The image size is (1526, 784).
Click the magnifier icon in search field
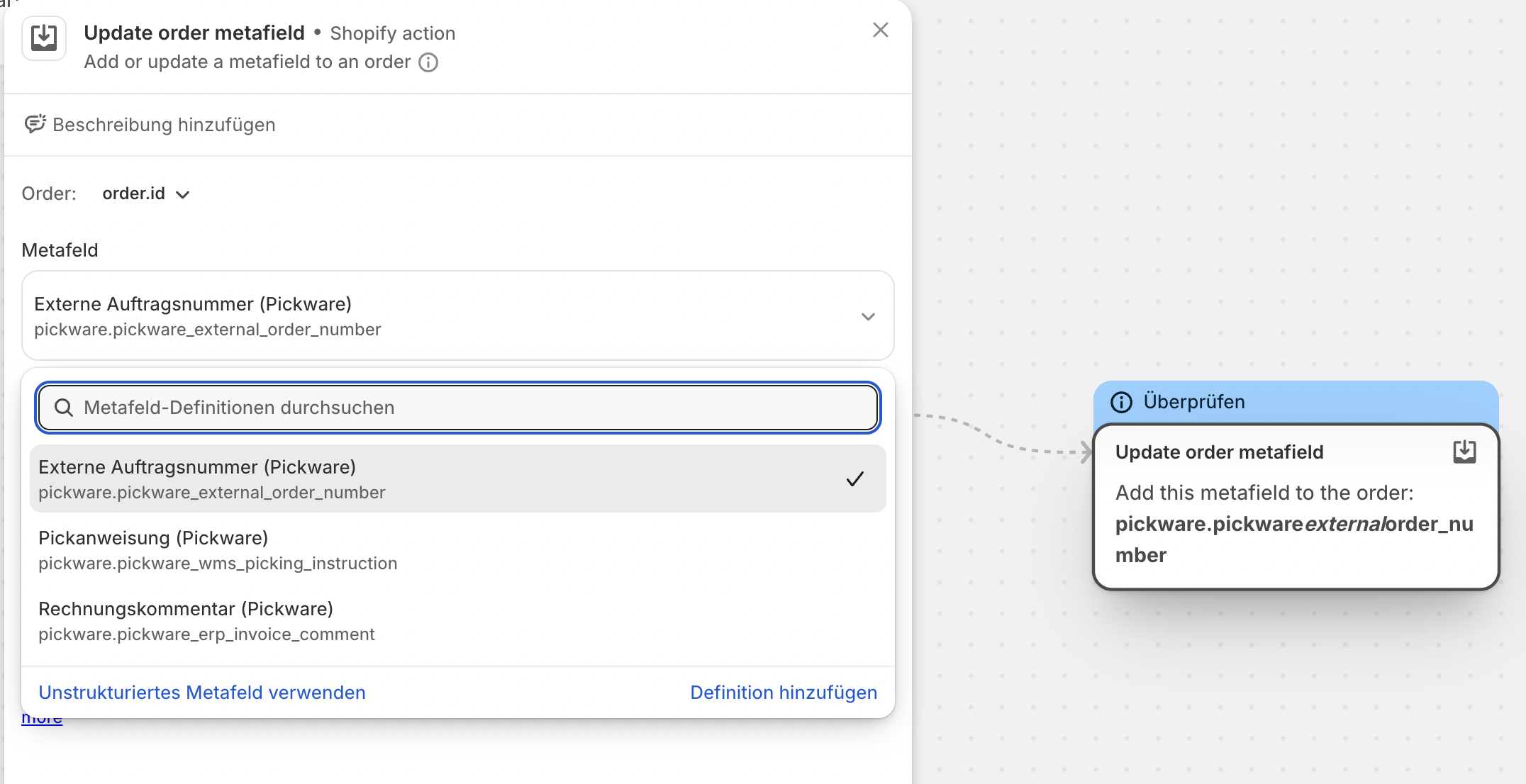(64, 408)
